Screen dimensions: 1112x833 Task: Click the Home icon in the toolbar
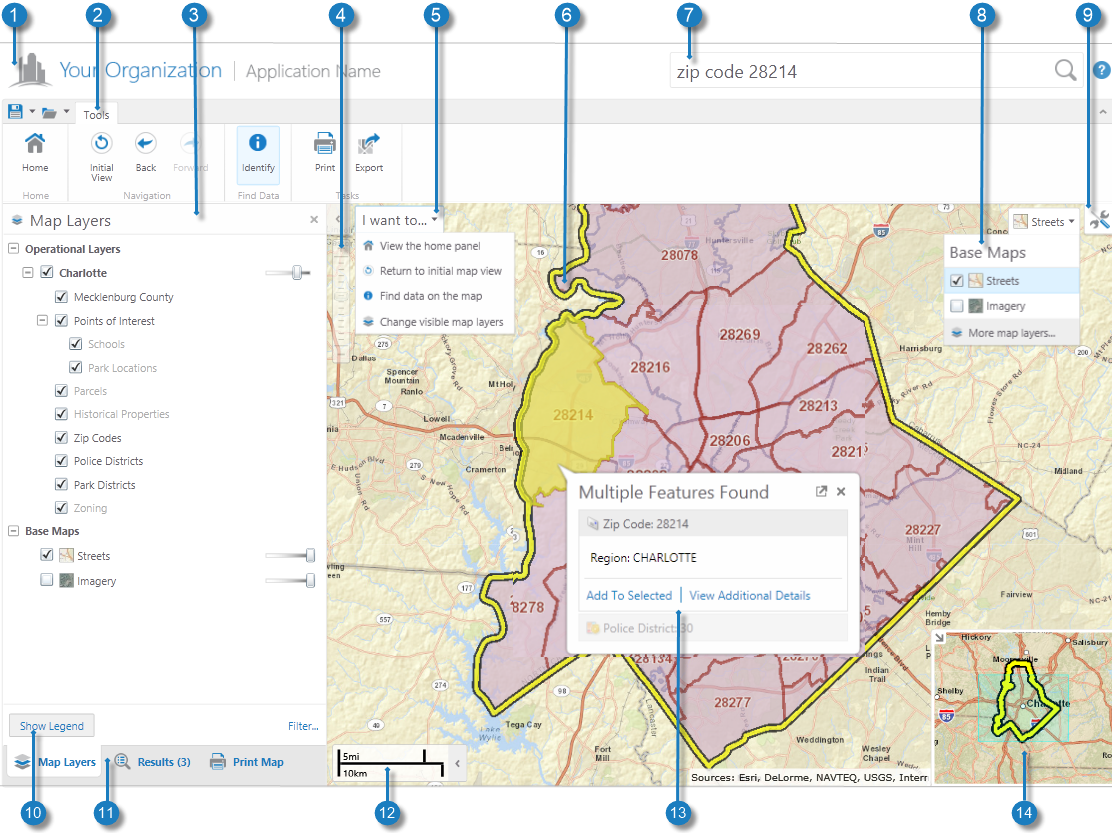(35, 144)
